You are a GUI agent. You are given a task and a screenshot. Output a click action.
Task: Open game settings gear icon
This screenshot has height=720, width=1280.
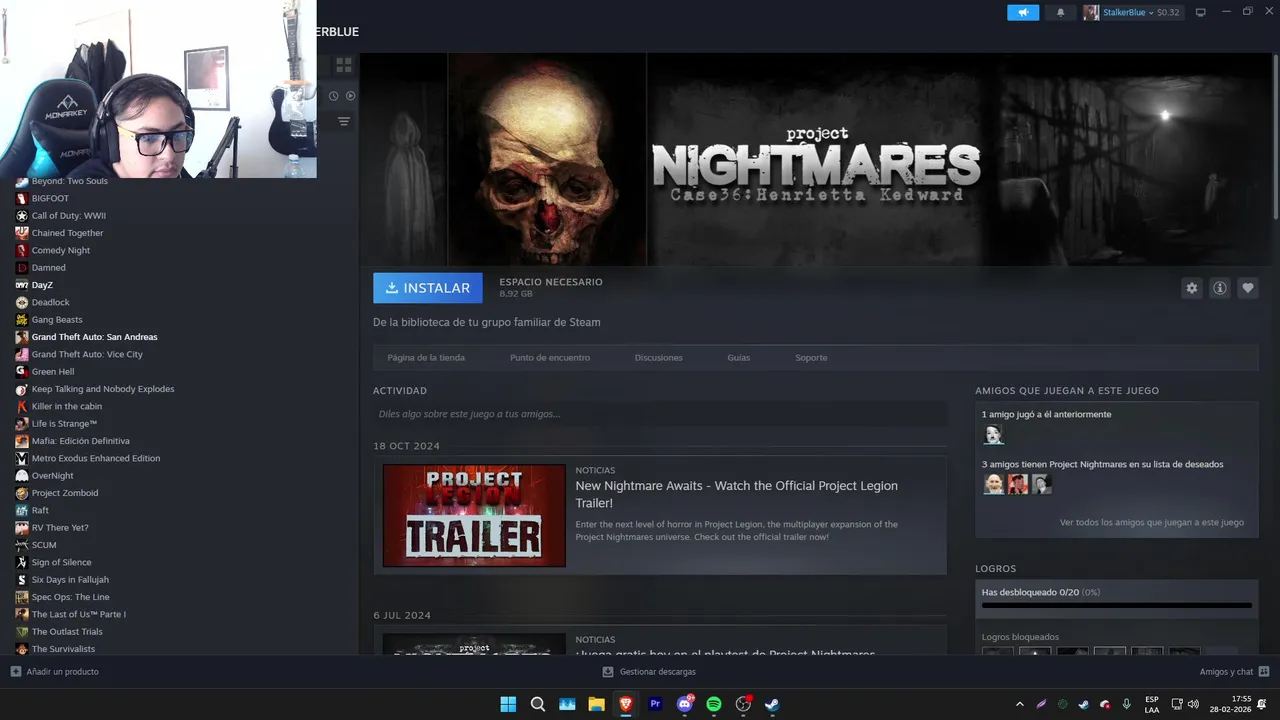[x=1192, y=288]
